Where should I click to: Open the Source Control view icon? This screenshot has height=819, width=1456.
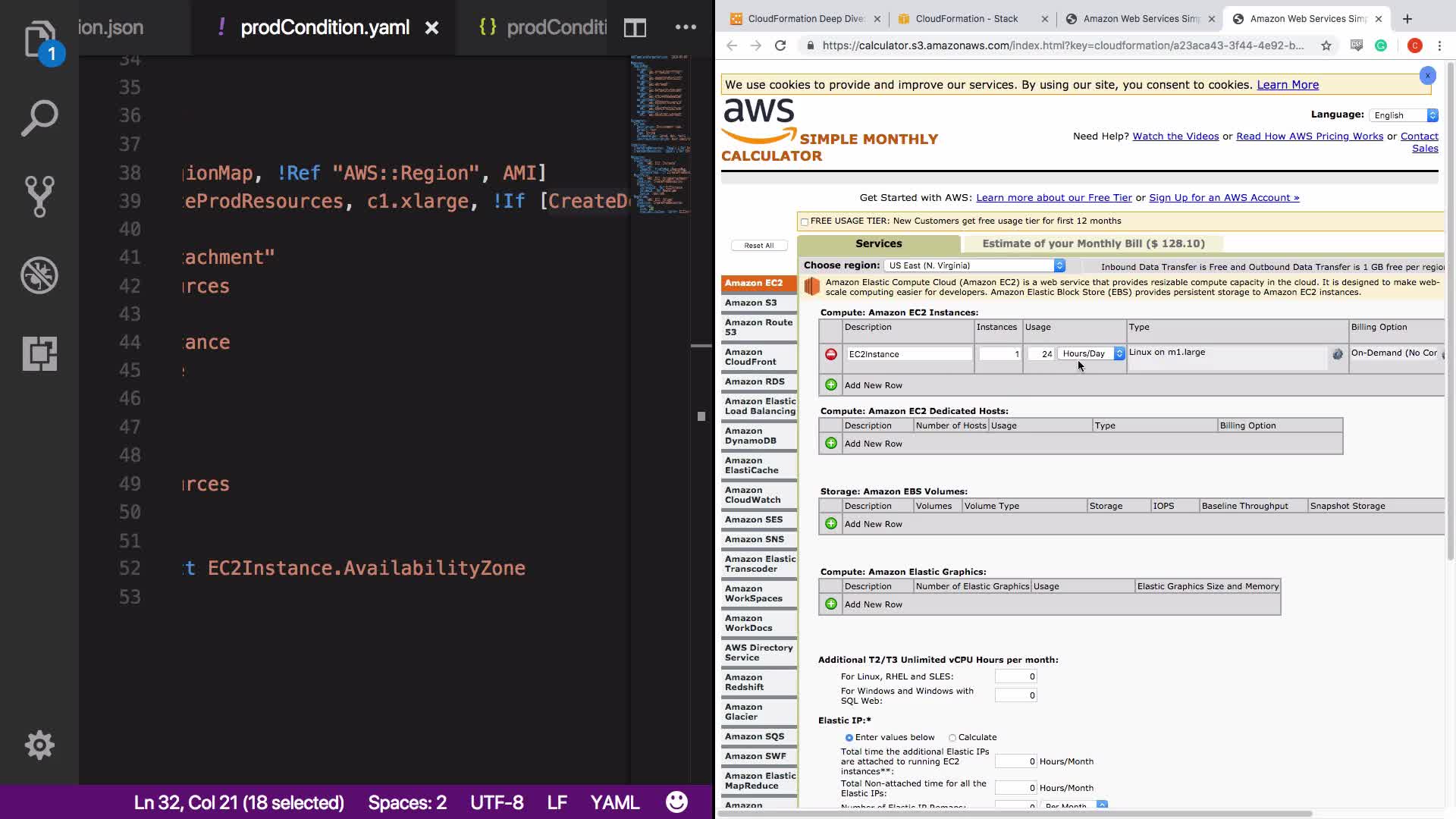[39, 196]
